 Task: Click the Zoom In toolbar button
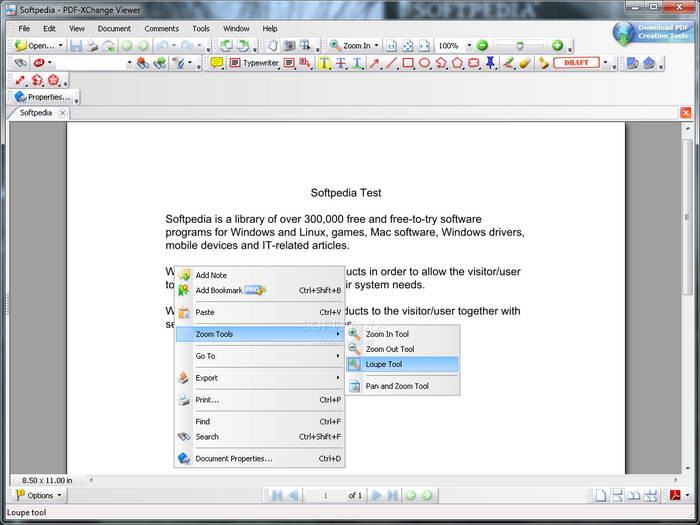(x=350, y=46)
